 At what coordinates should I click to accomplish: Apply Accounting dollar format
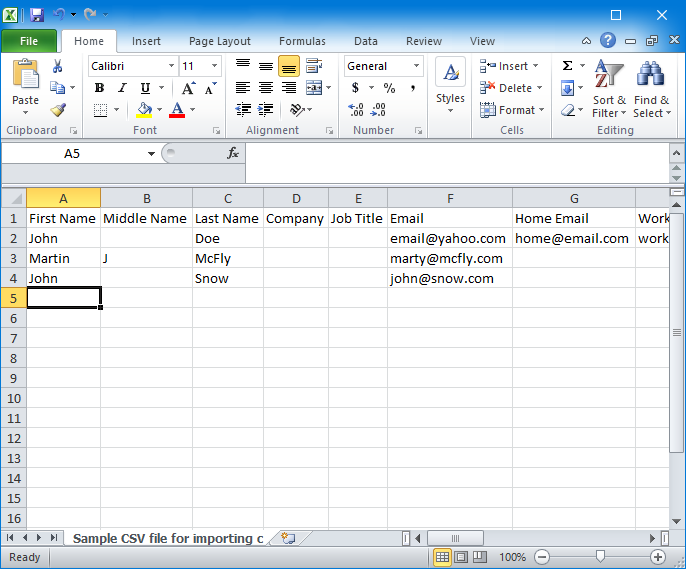click(355, 88)
